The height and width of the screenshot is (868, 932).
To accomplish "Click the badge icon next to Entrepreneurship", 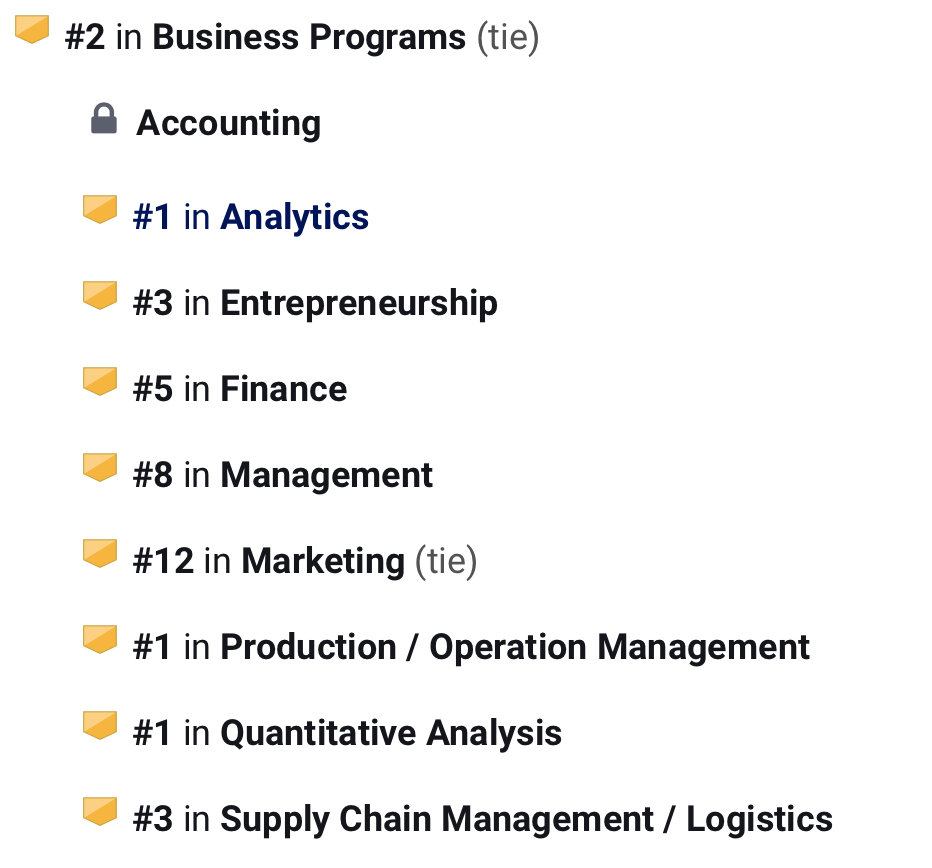I will click(x=100, y=295).
